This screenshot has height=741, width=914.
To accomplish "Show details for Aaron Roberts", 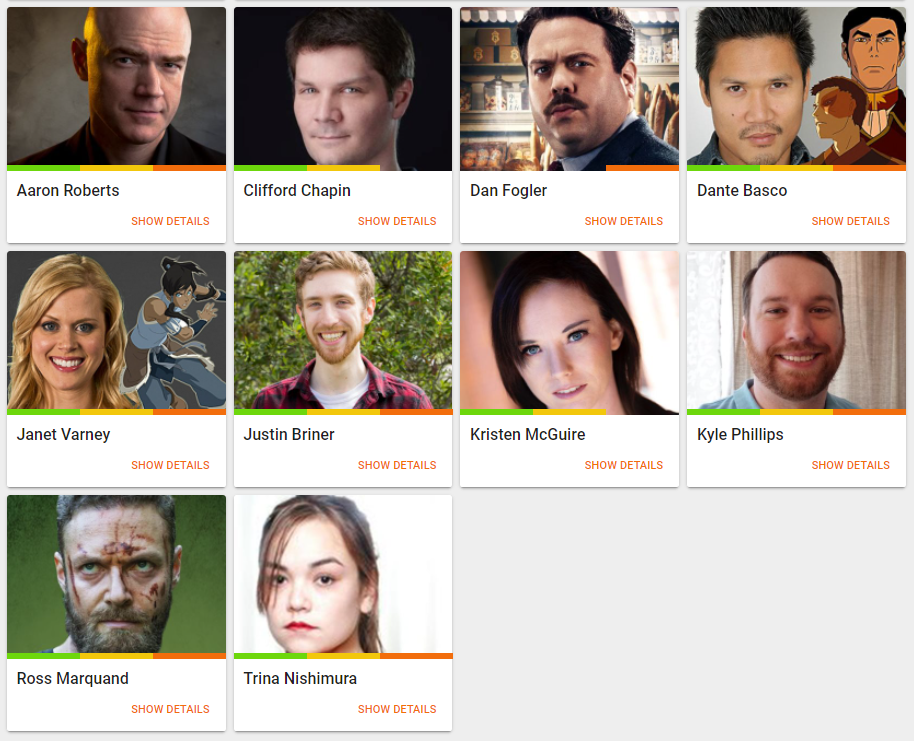I will point(170,221).
